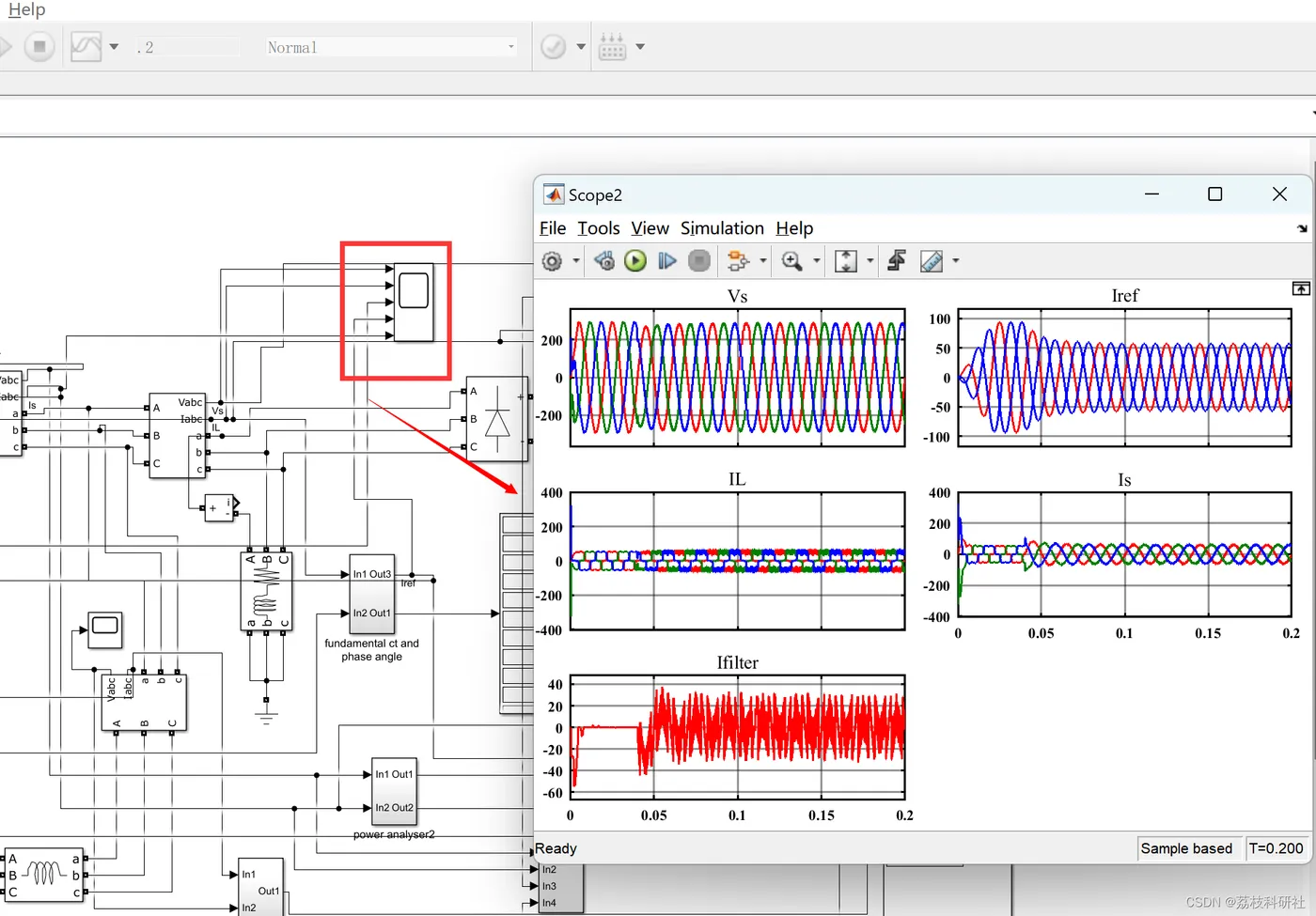The height and width of the screenshot is (916, 1316).
Task: Expand the zoom tool dropdown arrow
Action: click(816, 261)
